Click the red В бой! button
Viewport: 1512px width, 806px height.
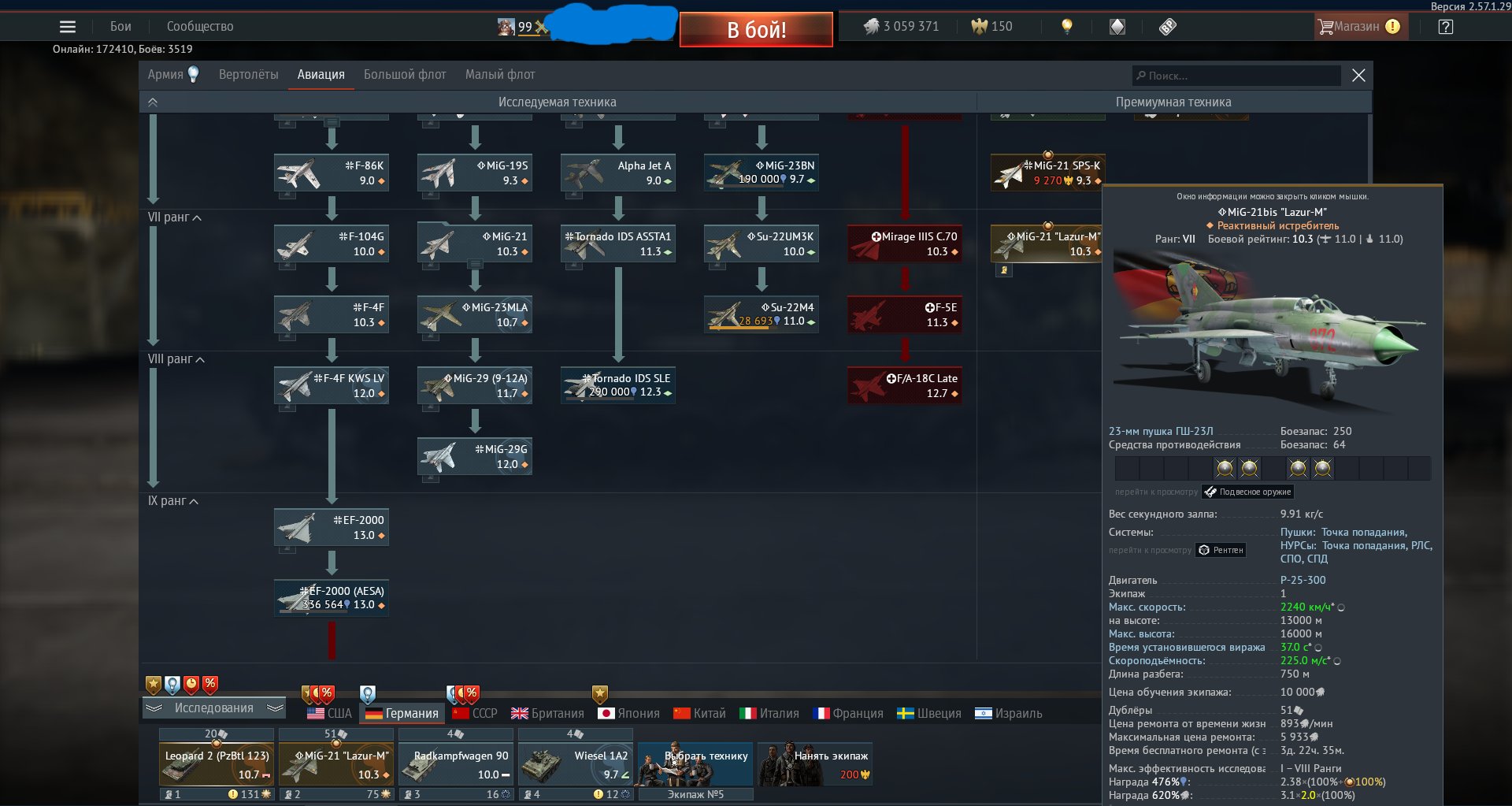(x=756, y=30)
